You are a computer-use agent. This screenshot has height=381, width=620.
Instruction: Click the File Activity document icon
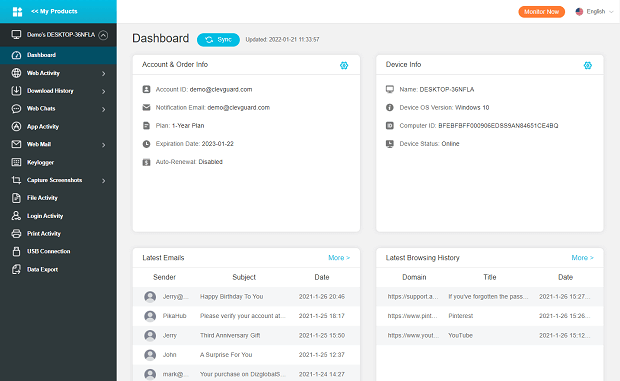point(16,198)
